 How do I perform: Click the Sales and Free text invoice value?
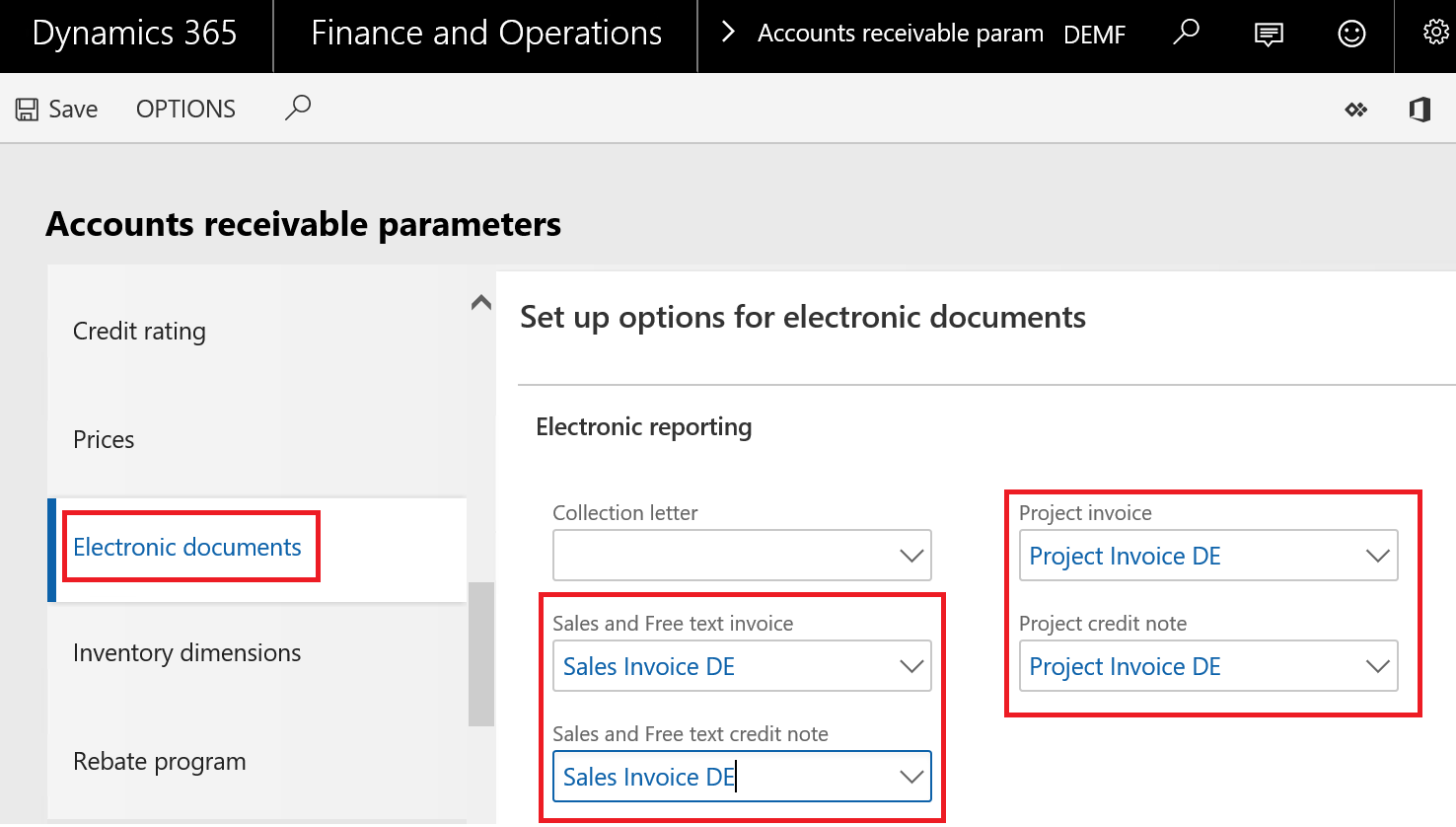tap(649, 667)
